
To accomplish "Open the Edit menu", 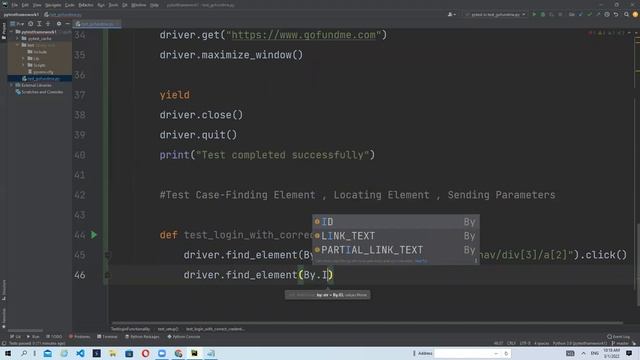I will click(25, 5).
